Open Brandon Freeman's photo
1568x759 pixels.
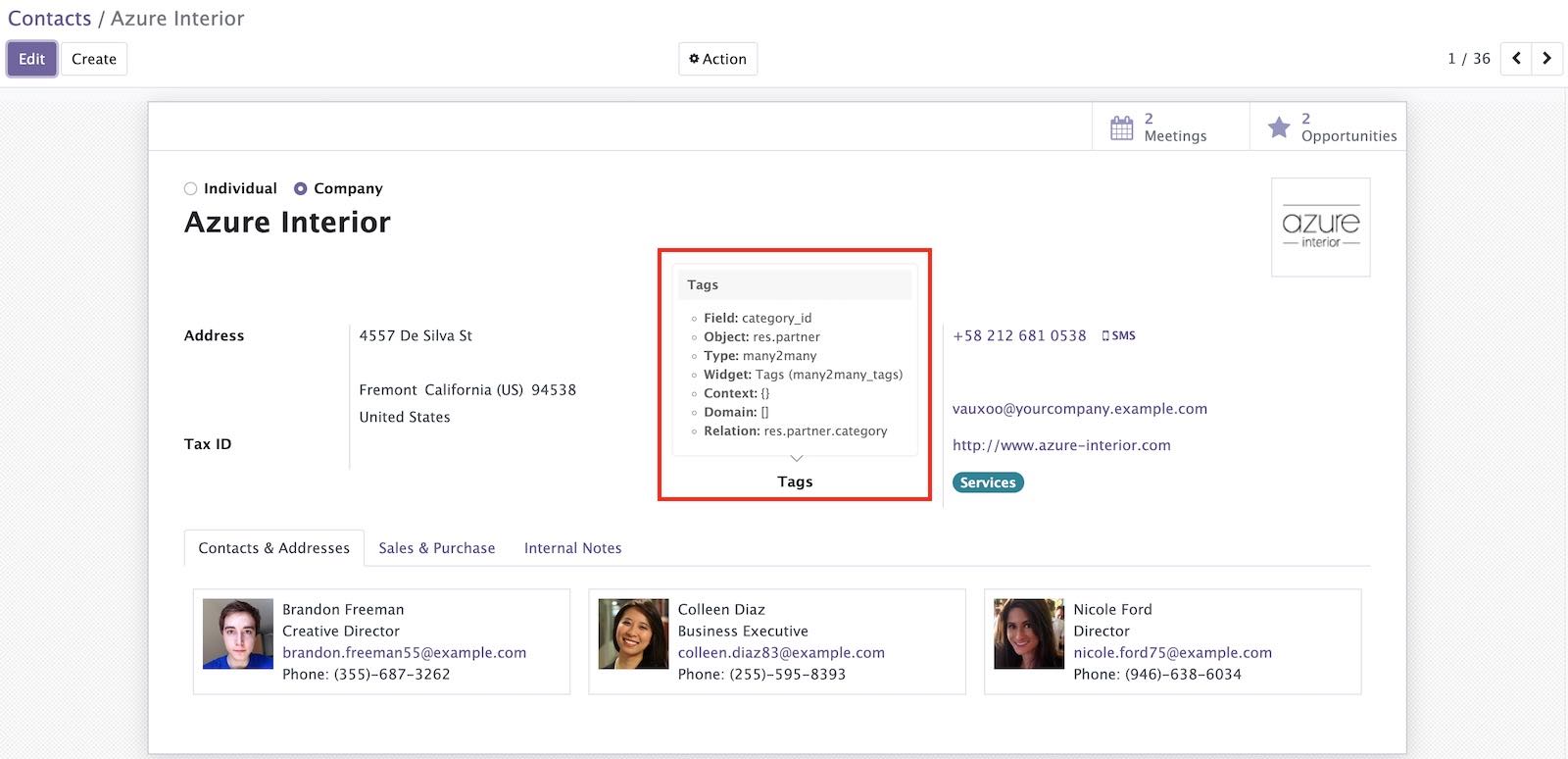click(x=238, y=633)
